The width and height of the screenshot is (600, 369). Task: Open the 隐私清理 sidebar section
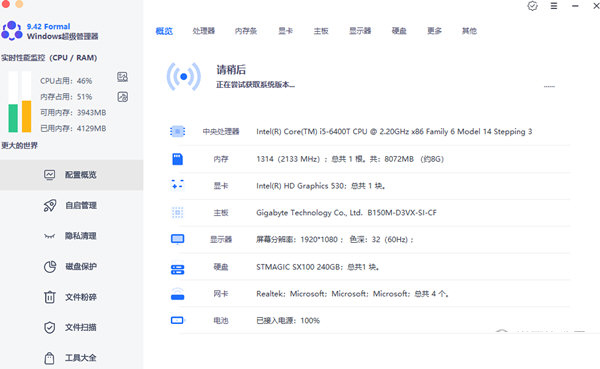click(x=71, y=236)
